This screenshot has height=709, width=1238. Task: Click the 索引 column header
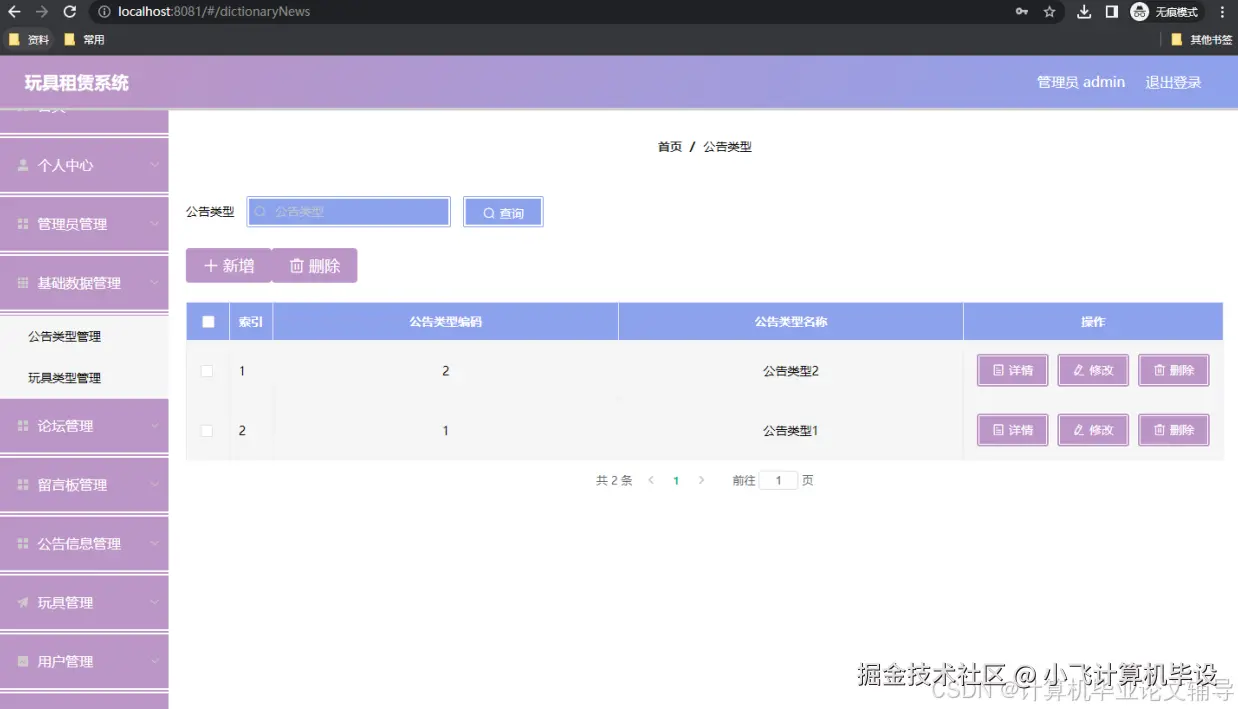click(x=251, y=322)
